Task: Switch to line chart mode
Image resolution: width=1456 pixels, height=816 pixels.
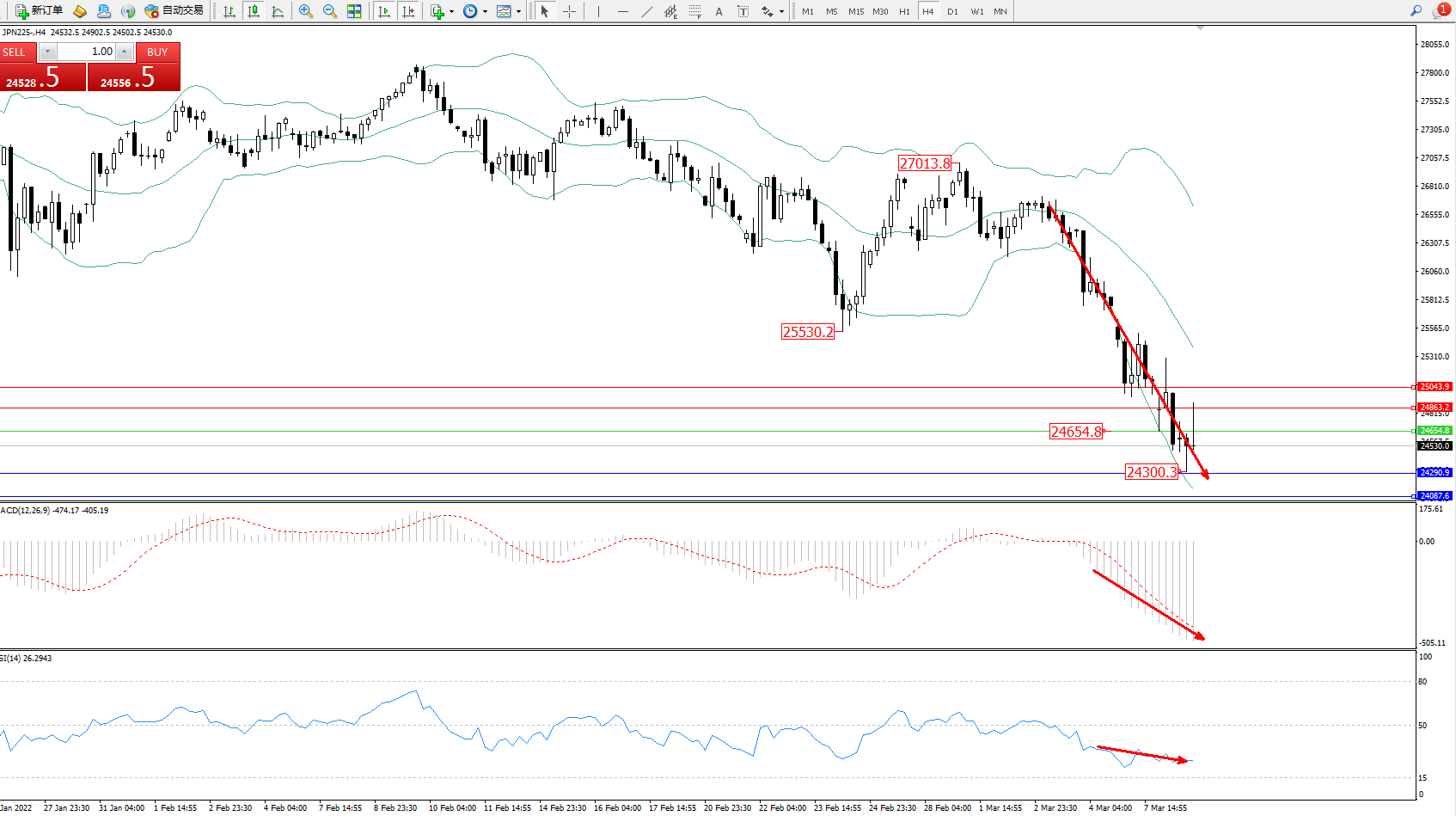Action: [x=278, y=11]
